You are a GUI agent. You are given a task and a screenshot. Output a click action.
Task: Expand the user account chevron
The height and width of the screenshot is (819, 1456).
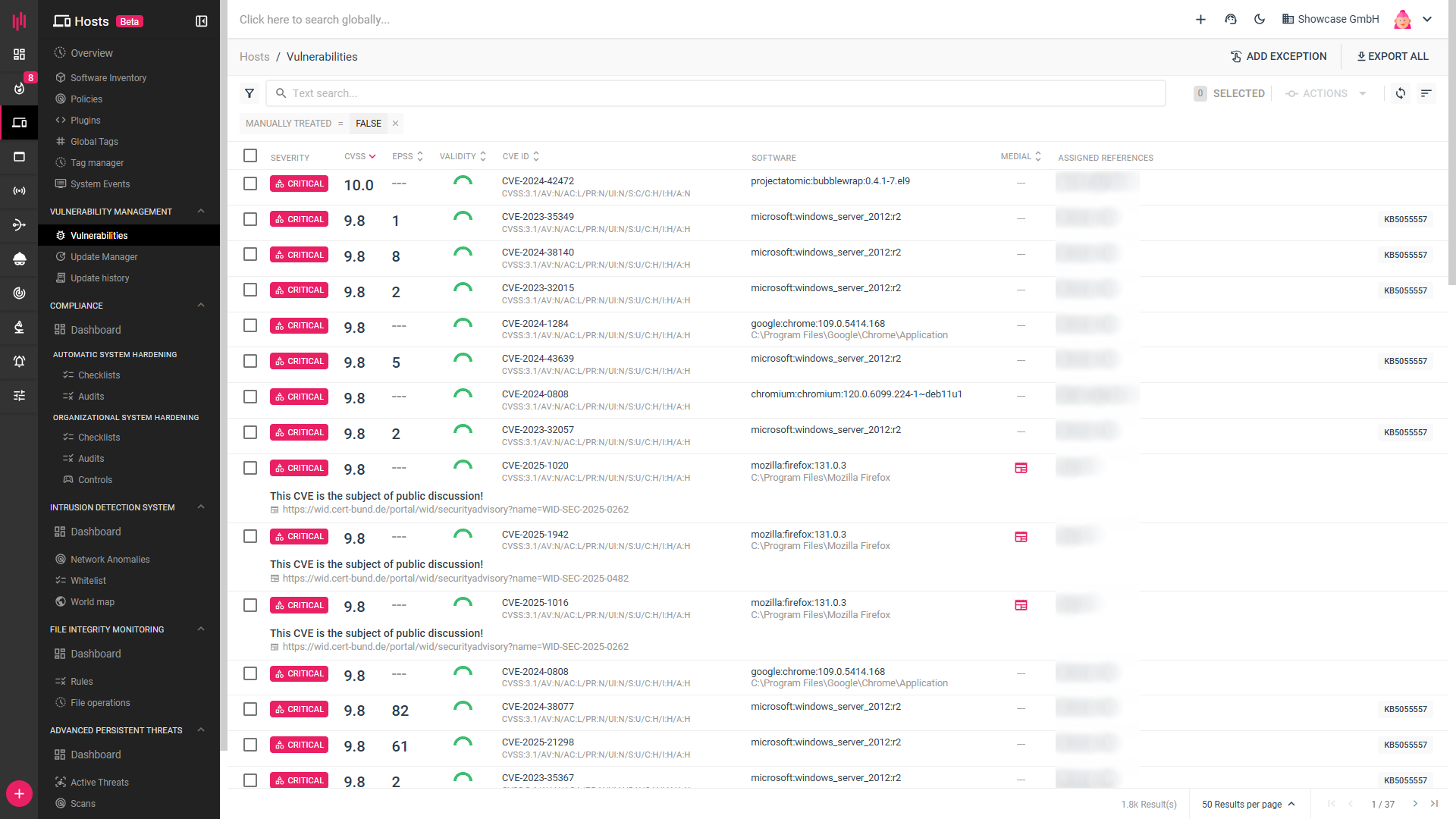1427,20
